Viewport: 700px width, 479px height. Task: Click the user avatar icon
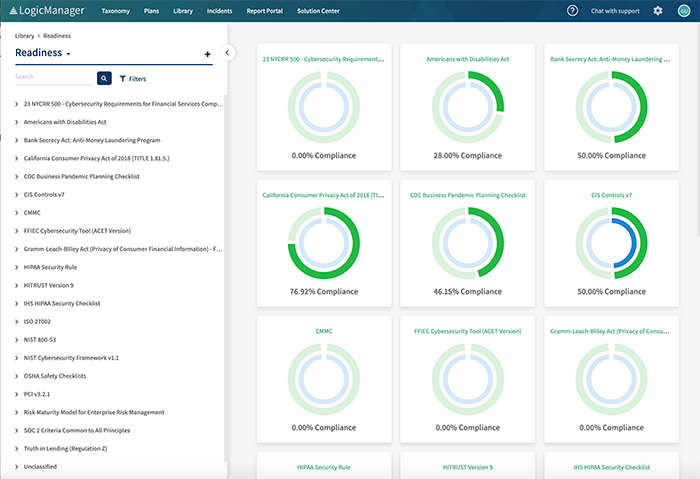(684, 10)
